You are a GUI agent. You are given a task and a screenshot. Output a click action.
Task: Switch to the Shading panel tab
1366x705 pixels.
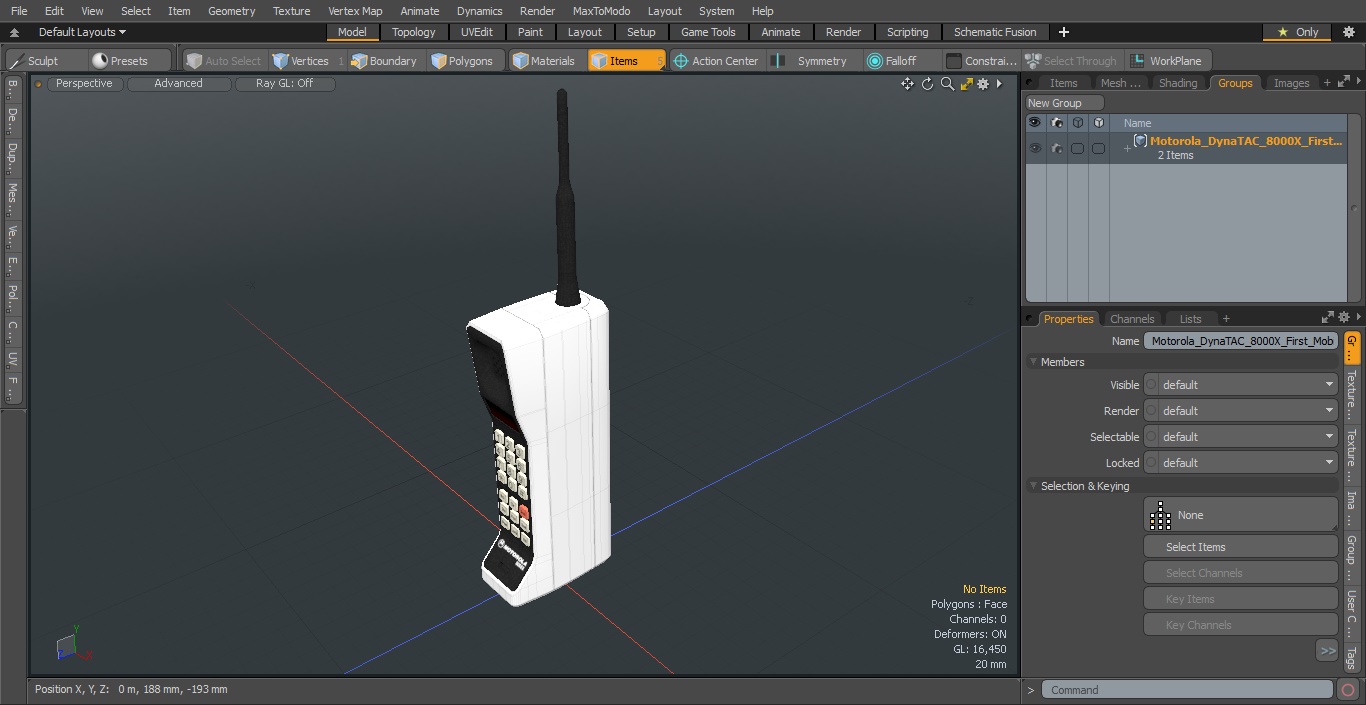pos(1178,83)
